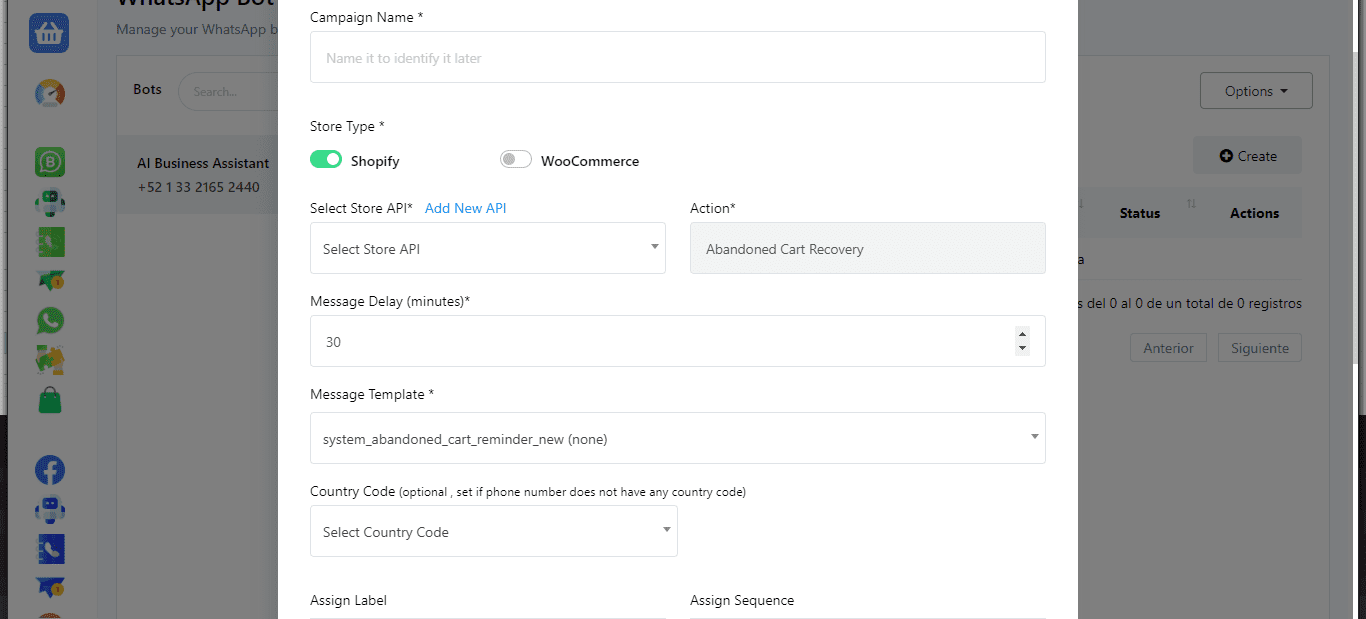Open the green shopping bag icon
The image size is (1366, 619).
[49, 400]
